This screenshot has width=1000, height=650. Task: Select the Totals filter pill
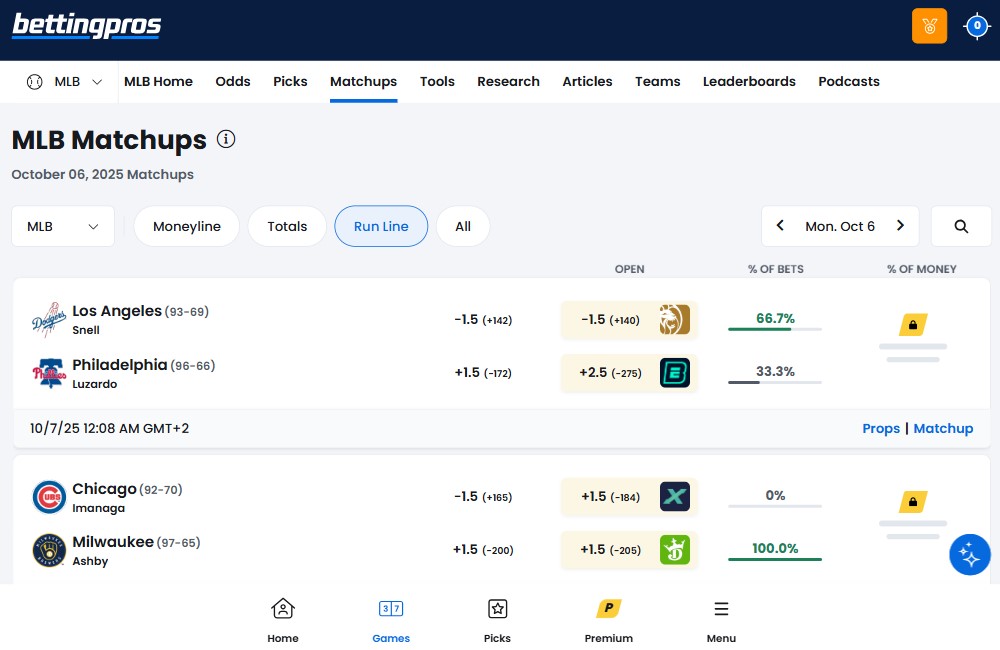click(x=287, y=226)
